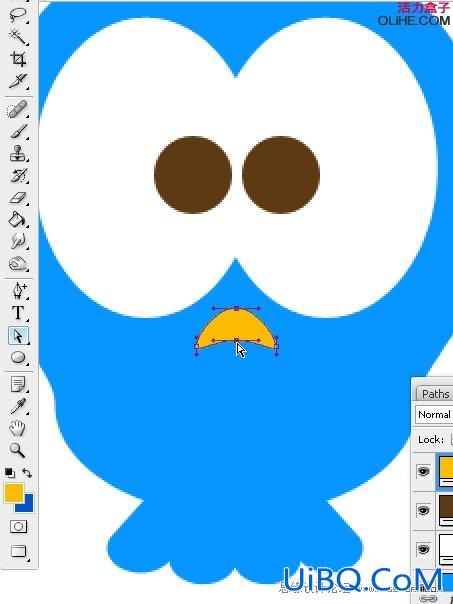The width and height of the screenshot is (453, 604).
Task: Select the Type tool
Action: tap(18, 313)
